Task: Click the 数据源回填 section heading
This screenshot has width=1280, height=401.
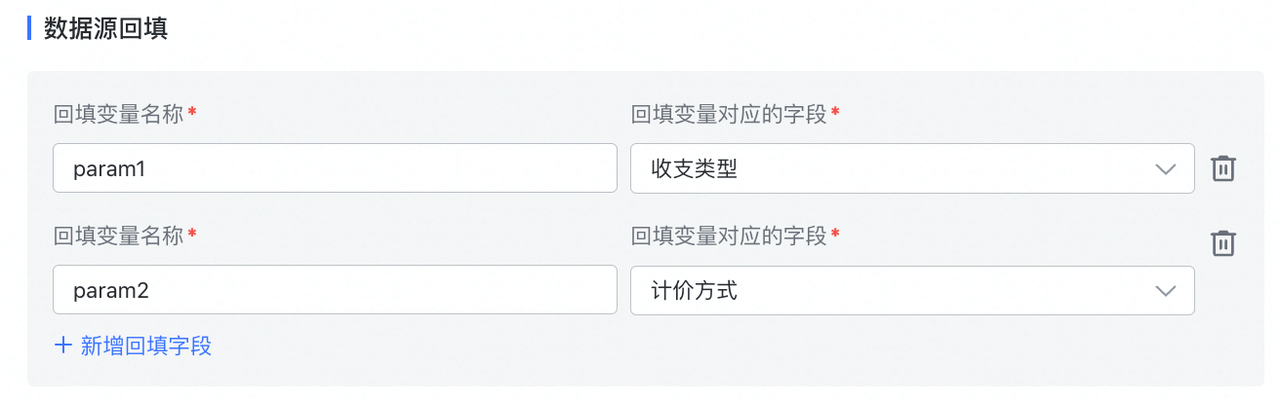Action: tap(105, 28)
